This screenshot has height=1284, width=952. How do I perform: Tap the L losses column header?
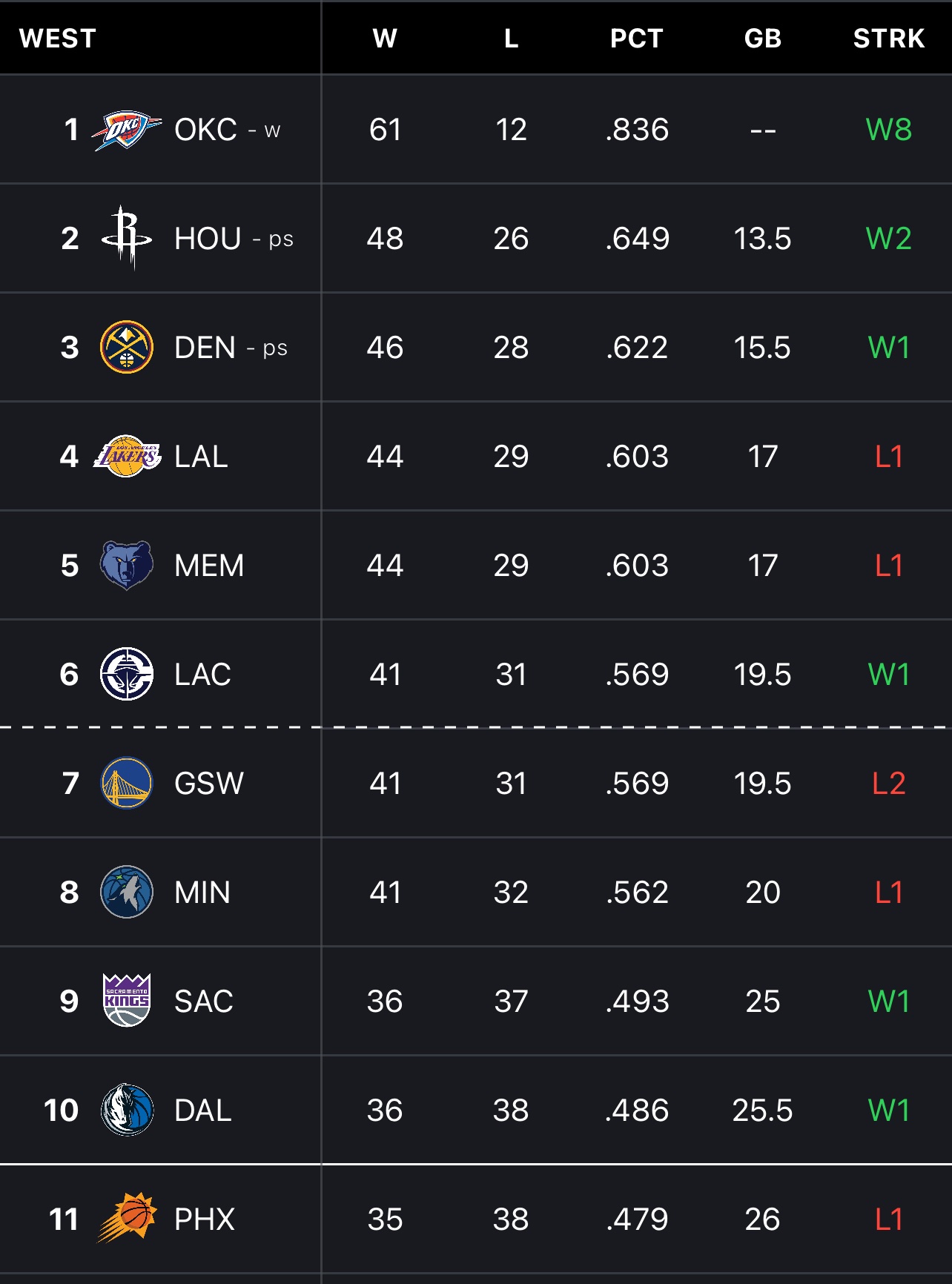[511, 39]
